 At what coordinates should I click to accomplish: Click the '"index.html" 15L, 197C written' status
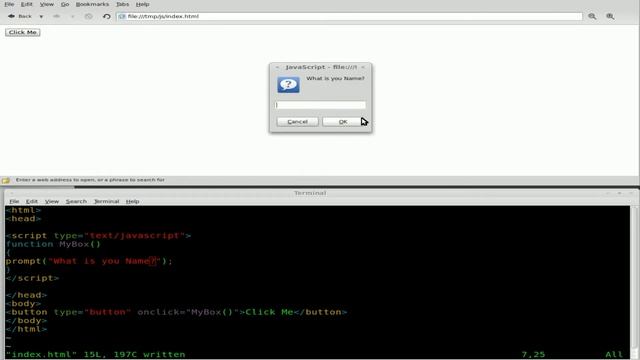96,354
